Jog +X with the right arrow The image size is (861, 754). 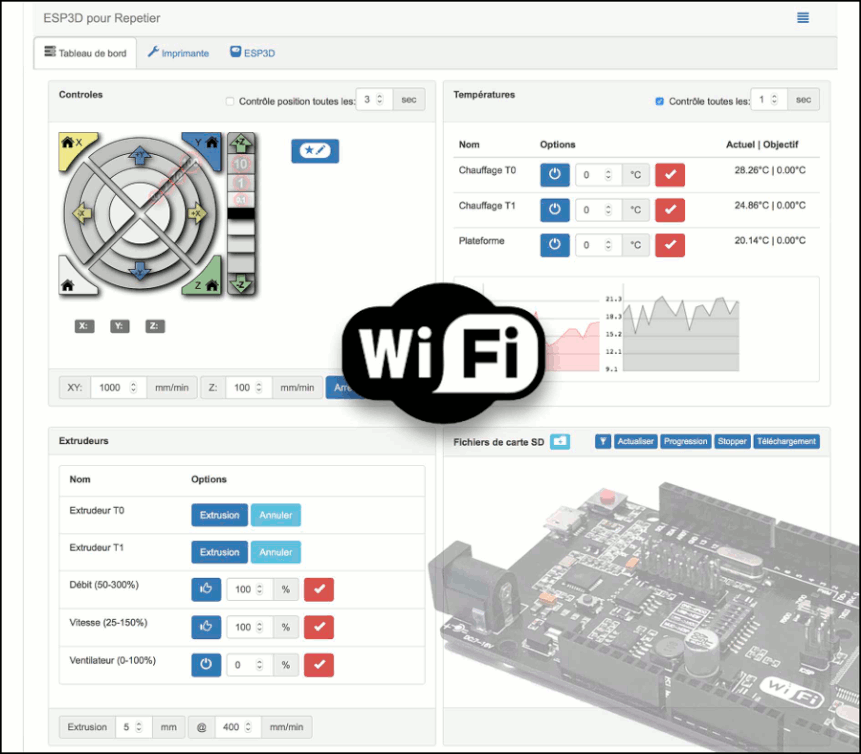[197, 214]
